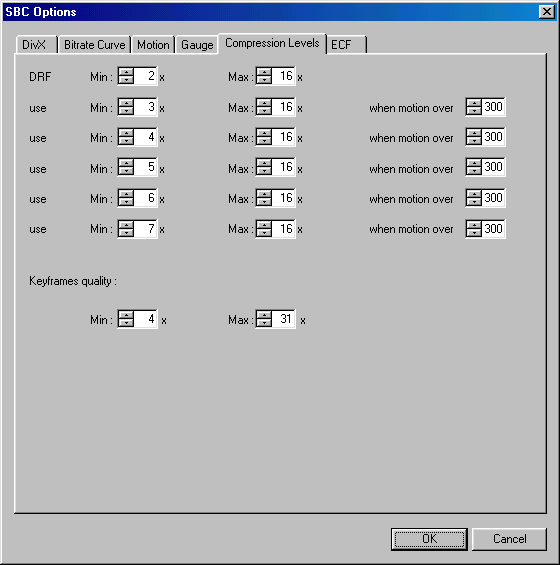Screen dimensions: 560x565
Task: Increase Keyframes quality Min value
Action: coord(126,315)
